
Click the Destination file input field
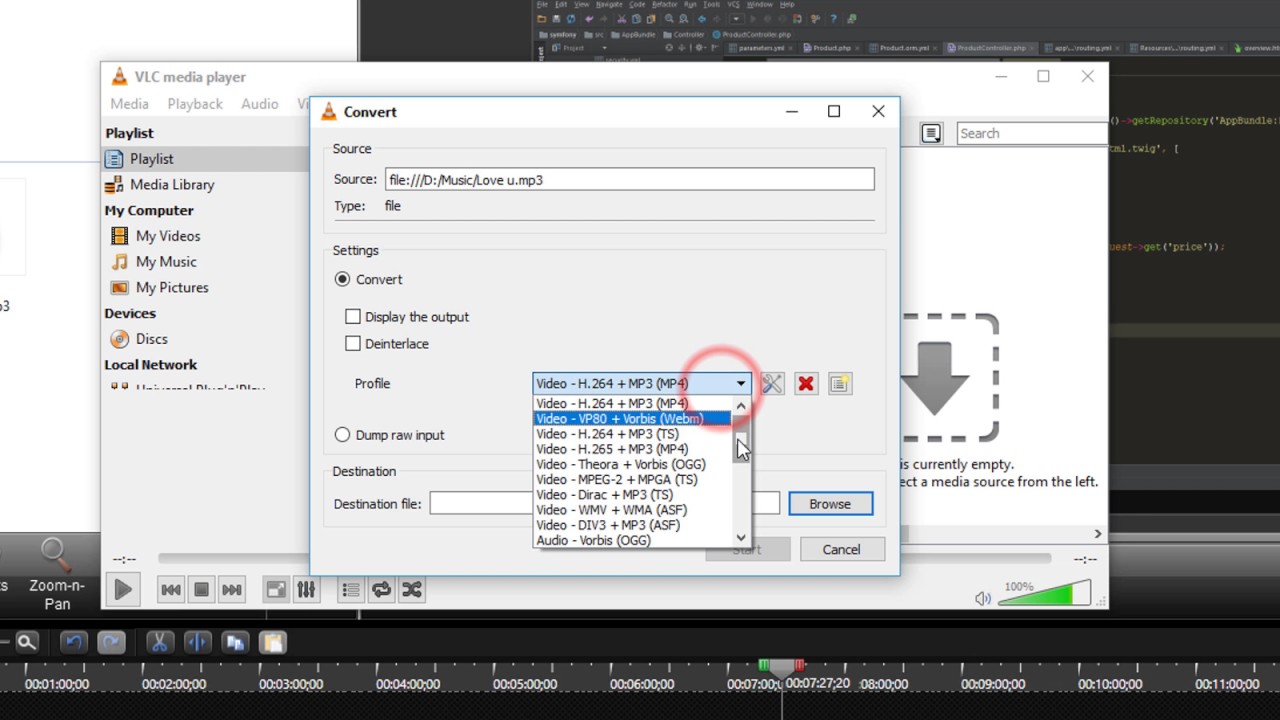pyautogui.click(x=604, y=504)
